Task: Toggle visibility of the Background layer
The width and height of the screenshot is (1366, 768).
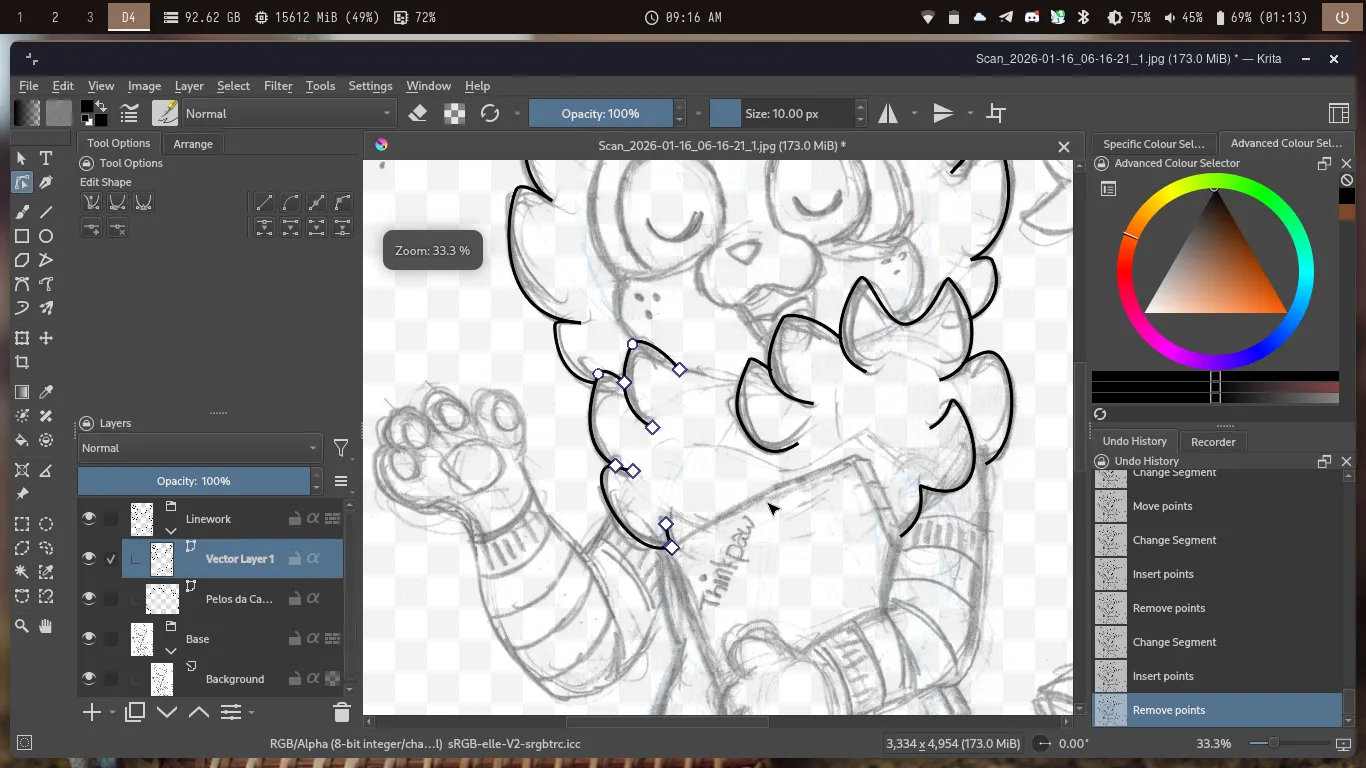Action: click(89, 678)
